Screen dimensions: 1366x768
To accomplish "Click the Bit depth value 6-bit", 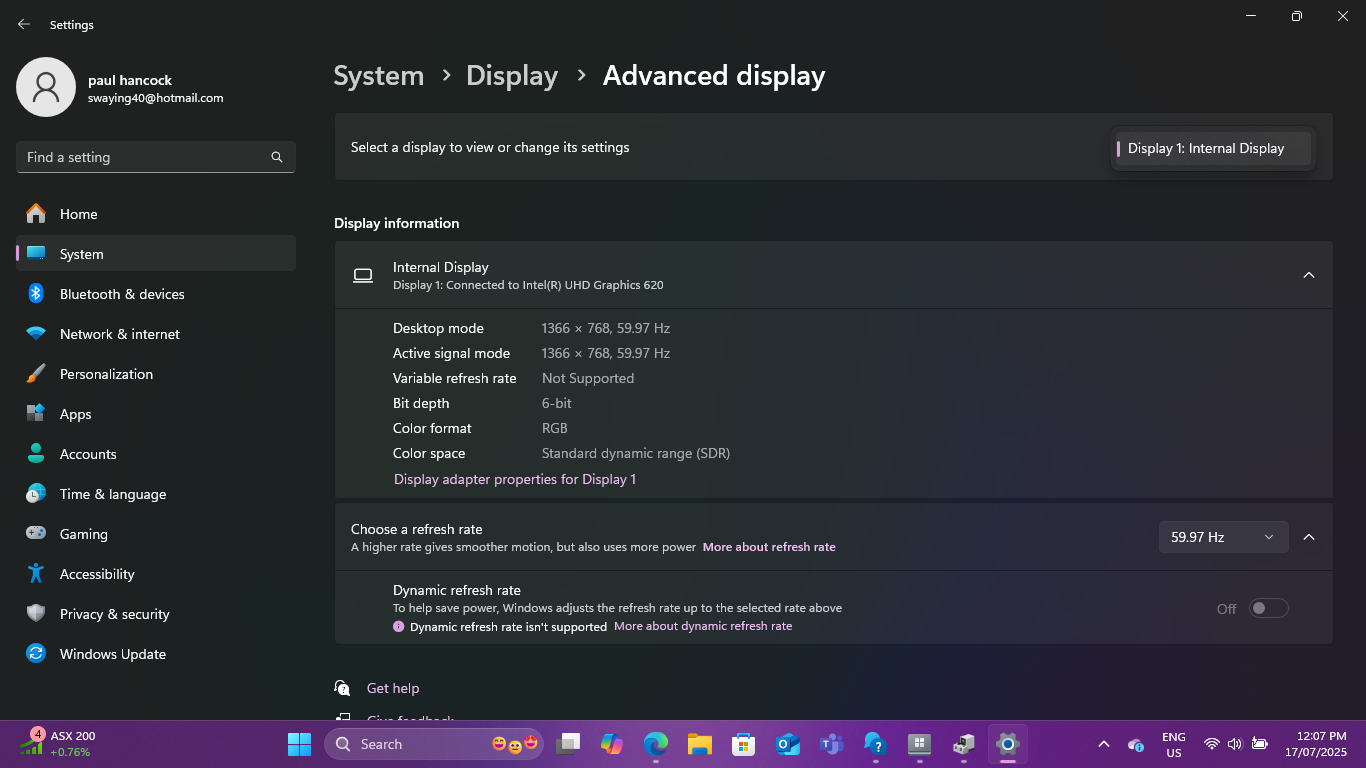I will 557,403.
